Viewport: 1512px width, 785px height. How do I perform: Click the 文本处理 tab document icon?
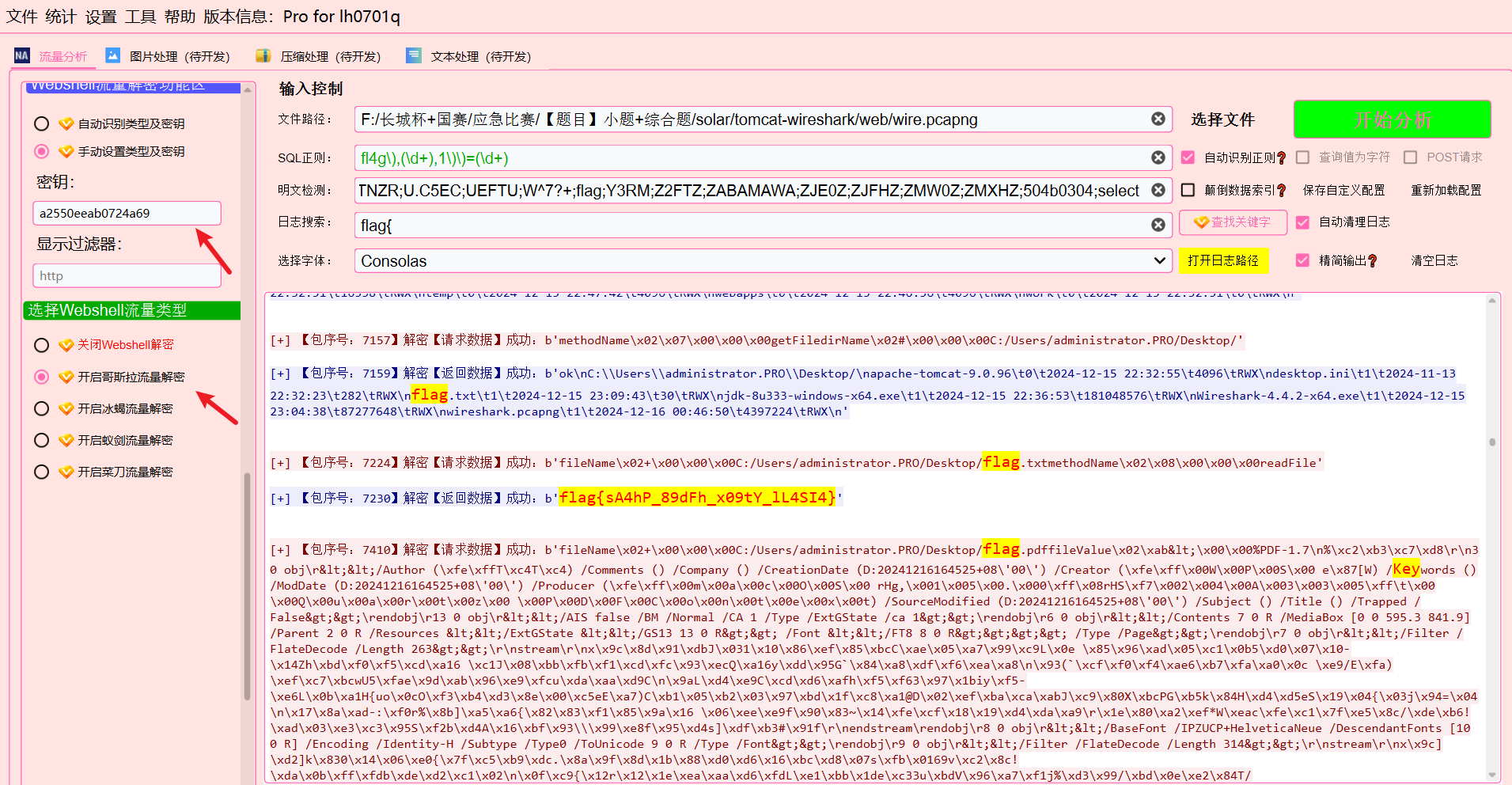click(414, 55)
